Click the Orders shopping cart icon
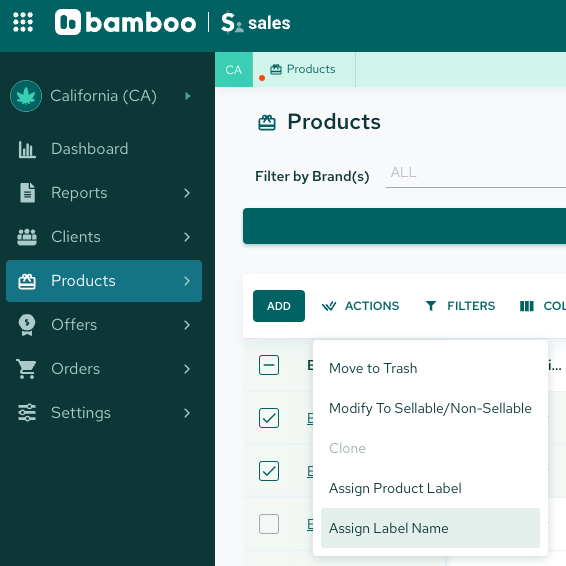 [26, 369]
